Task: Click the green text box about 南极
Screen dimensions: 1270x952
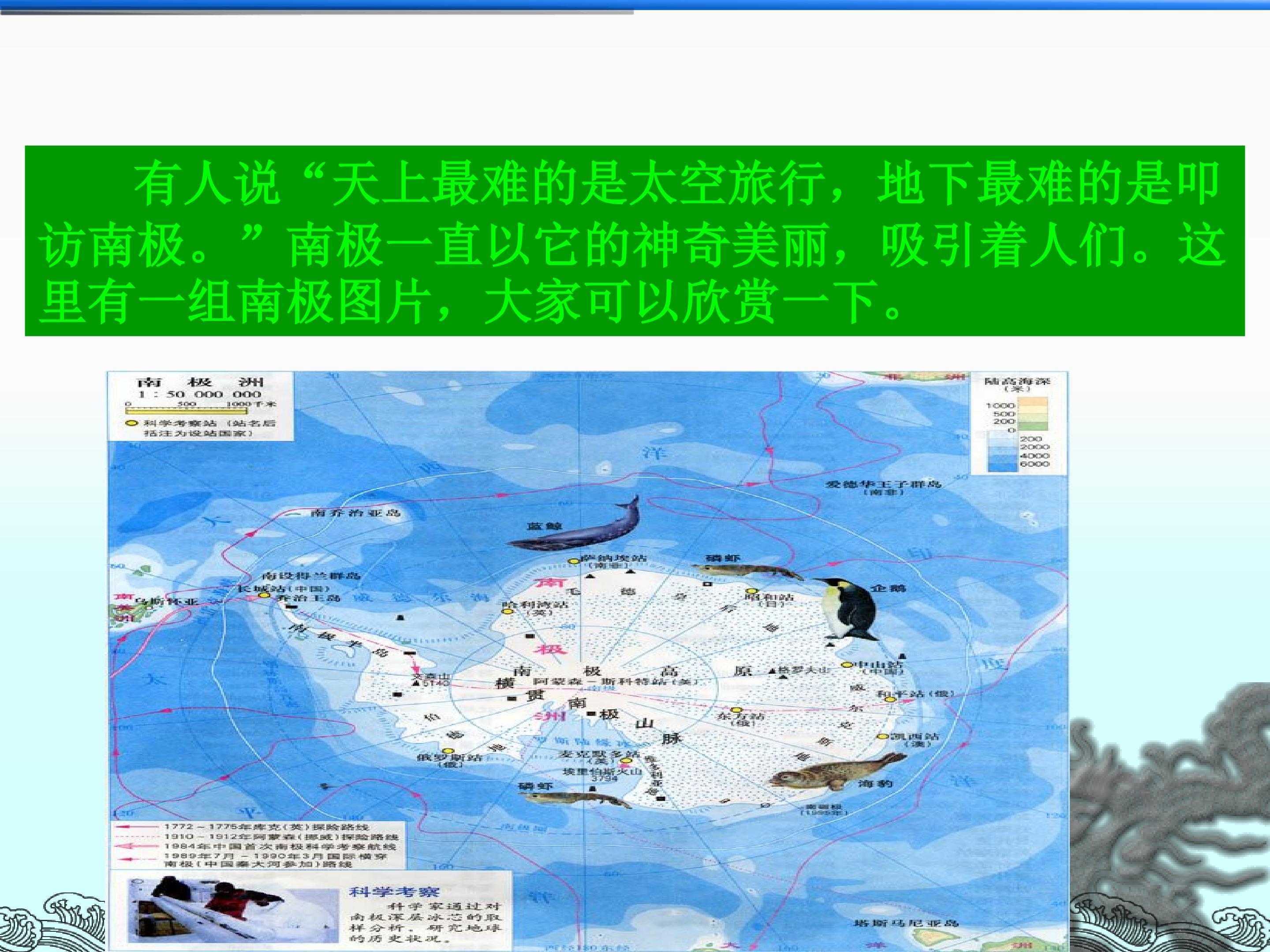Action: (635, 241)
